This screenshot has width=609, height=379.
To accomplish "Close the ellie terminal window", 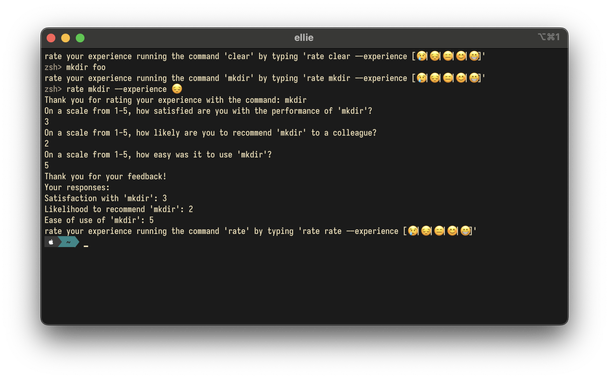I will point(51,38).
